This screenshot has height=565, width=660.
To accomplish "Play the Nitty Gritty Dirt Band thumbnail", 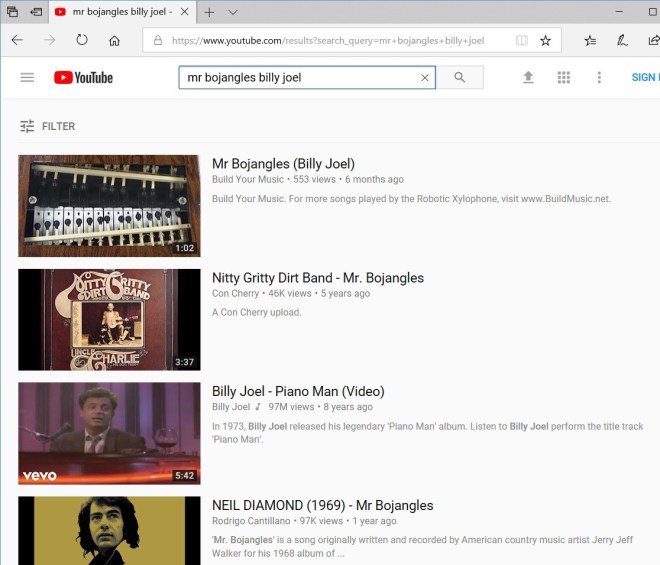I will 109,320.
